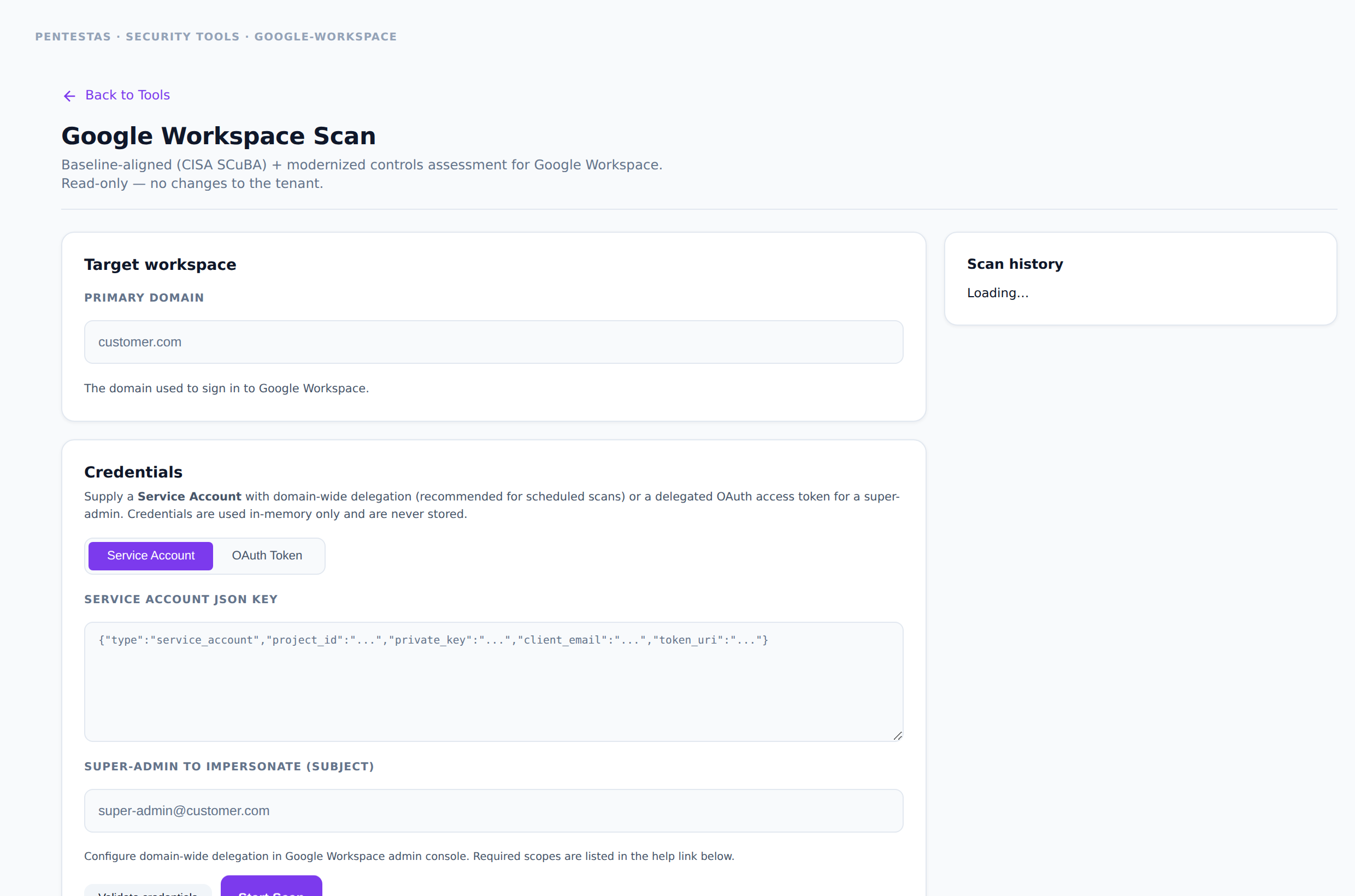Click the Validate credentials button
Screen dimensions: 1355x896
(148, 891)
